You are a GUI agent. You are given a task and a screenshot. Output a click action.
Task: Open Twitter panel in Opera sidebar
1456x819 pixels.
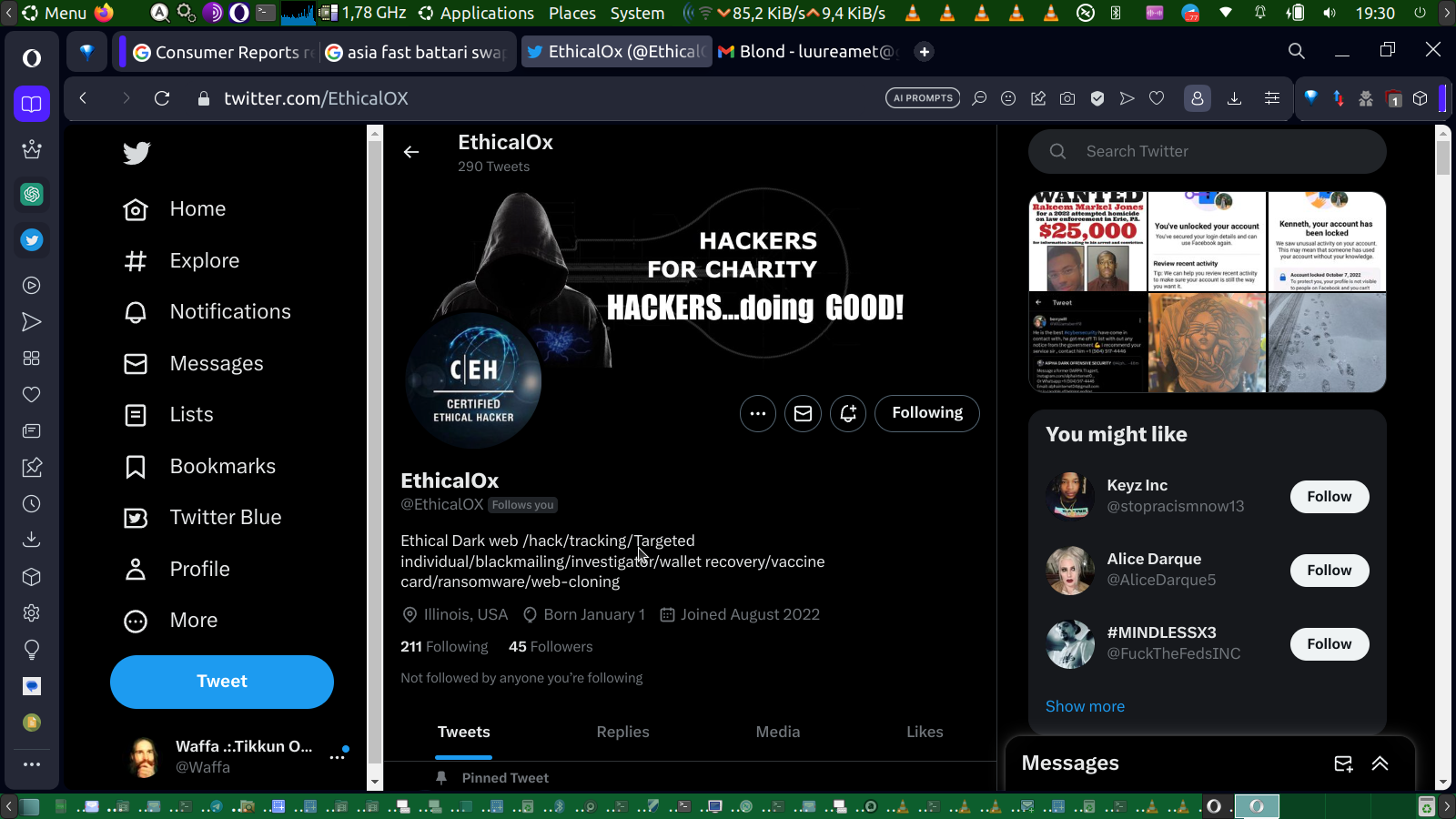[x=32, y=240]
